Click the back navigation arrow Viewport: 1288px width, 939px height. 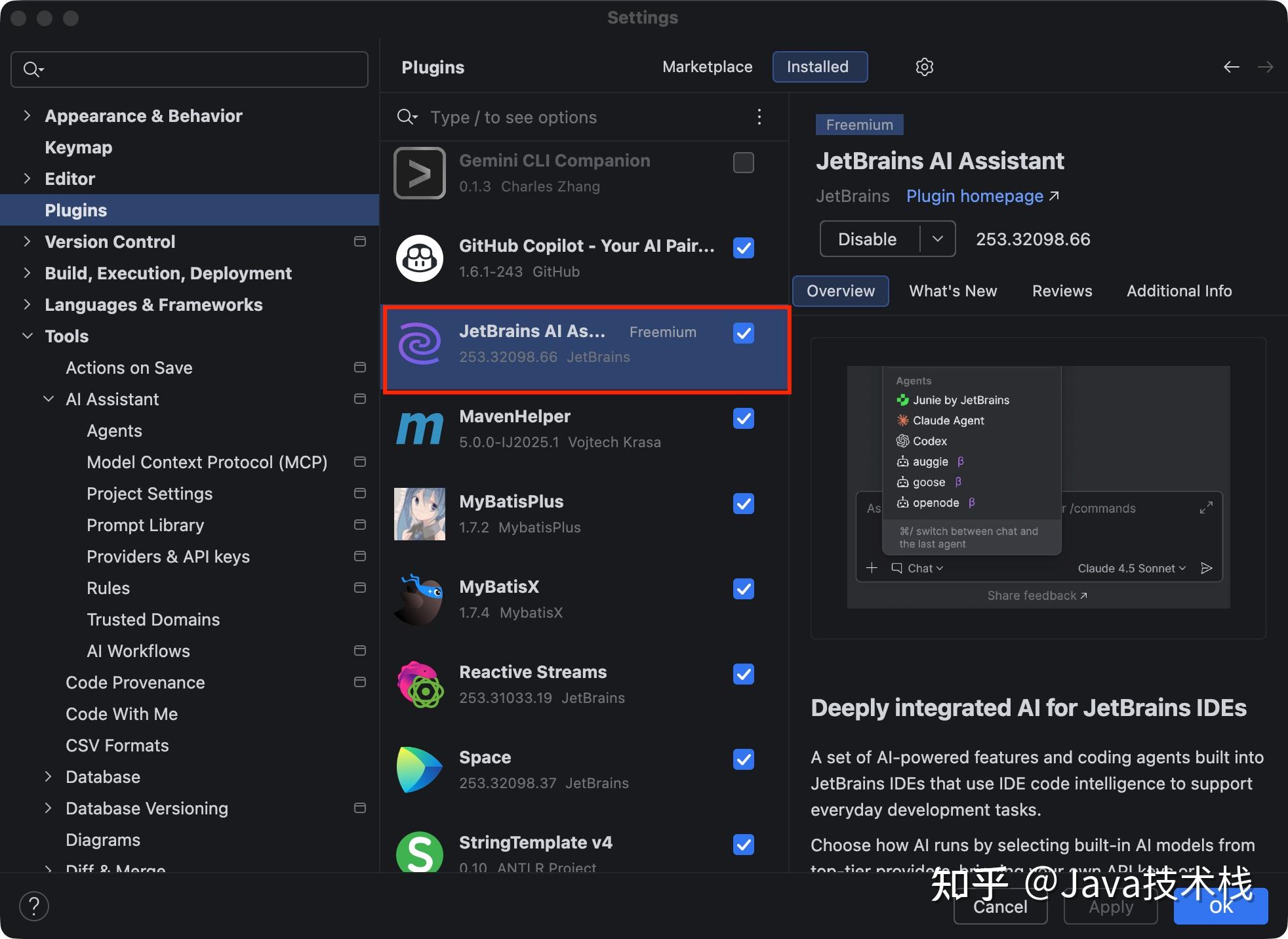pyautogui.click(x=1231, y=67)
